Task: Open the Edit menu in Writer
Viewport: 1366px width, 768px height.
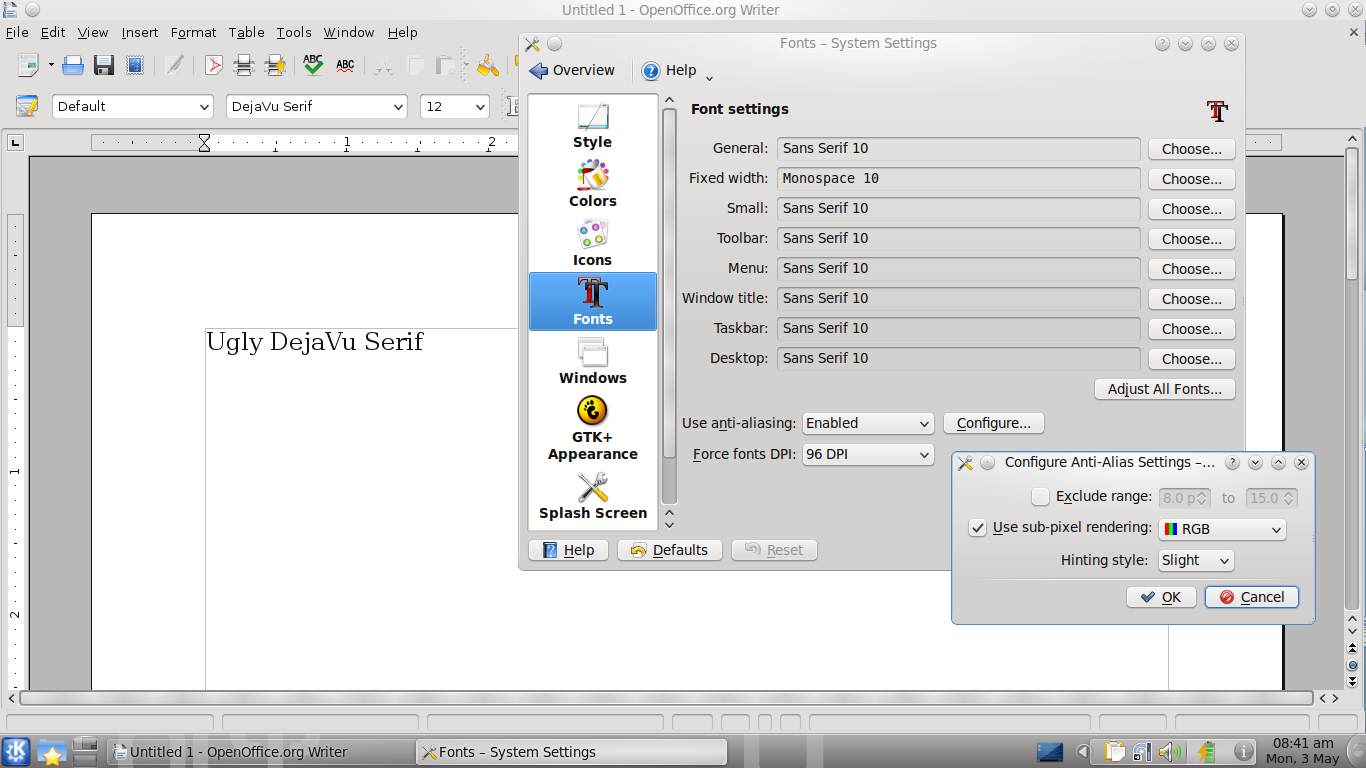Action: pos(53,32)
